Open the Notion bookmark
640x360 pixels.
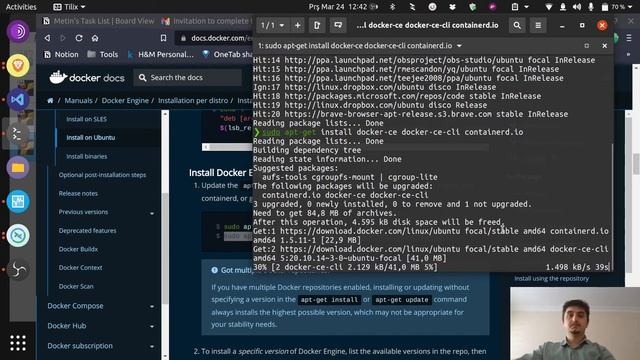pos(61,54)
